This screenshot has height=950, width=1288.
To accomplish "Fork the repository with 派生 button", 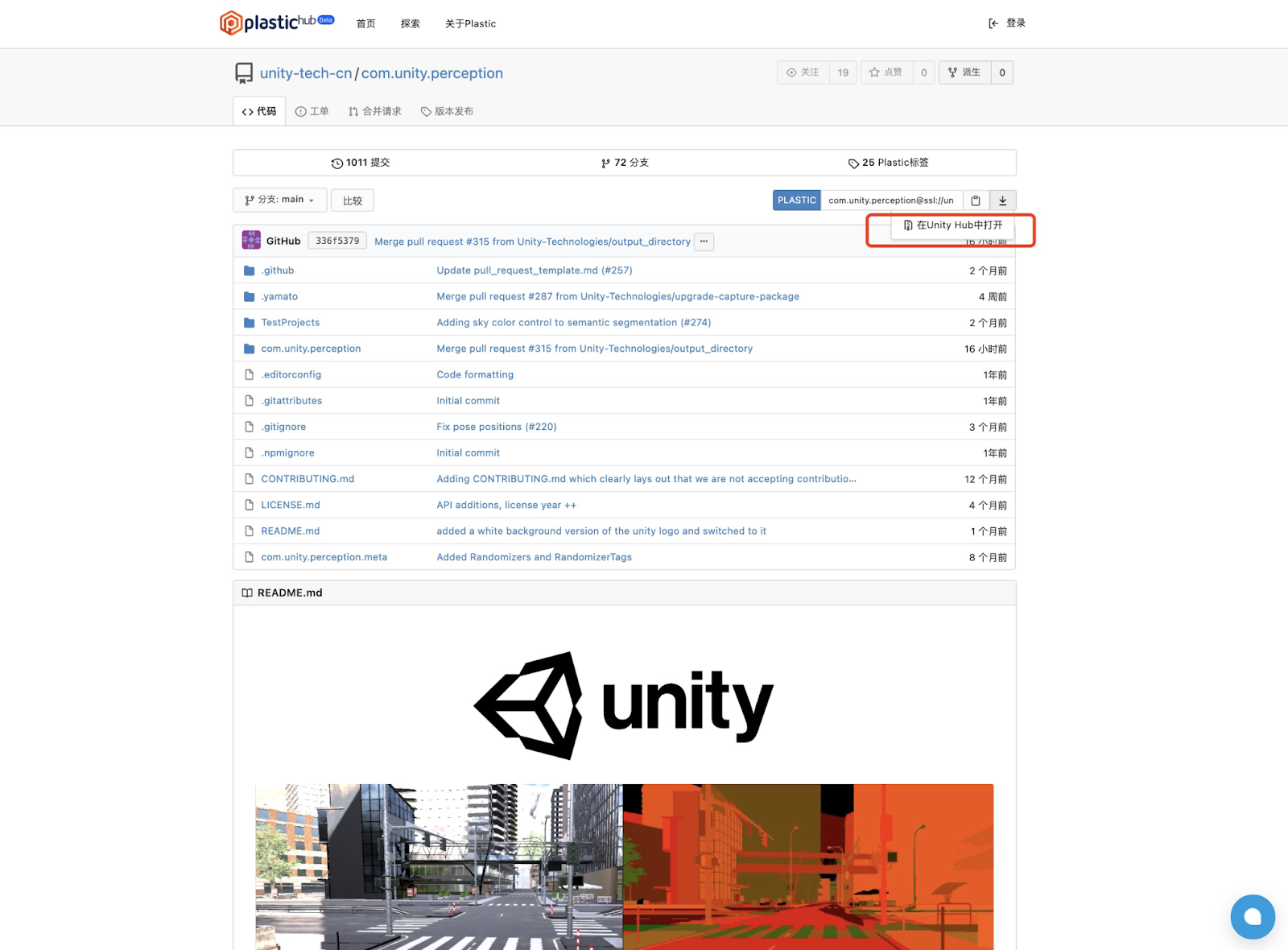I will coord(965,72).
